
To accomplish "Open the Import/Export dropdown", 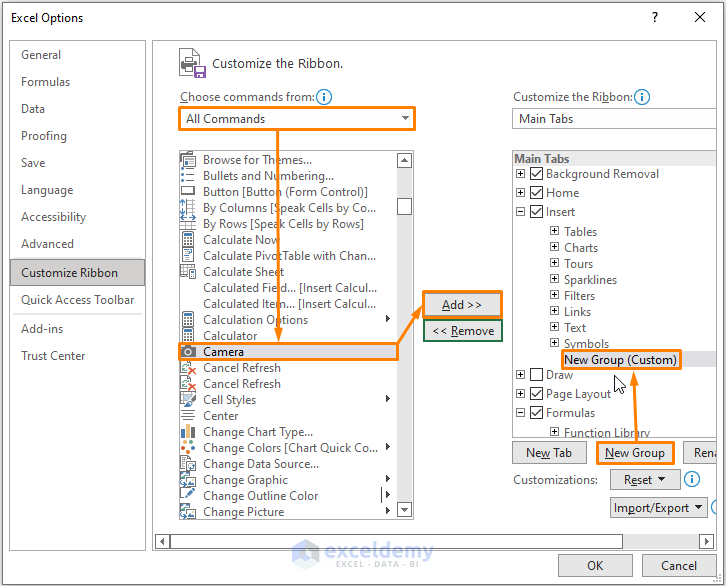I will pos(658,508).
